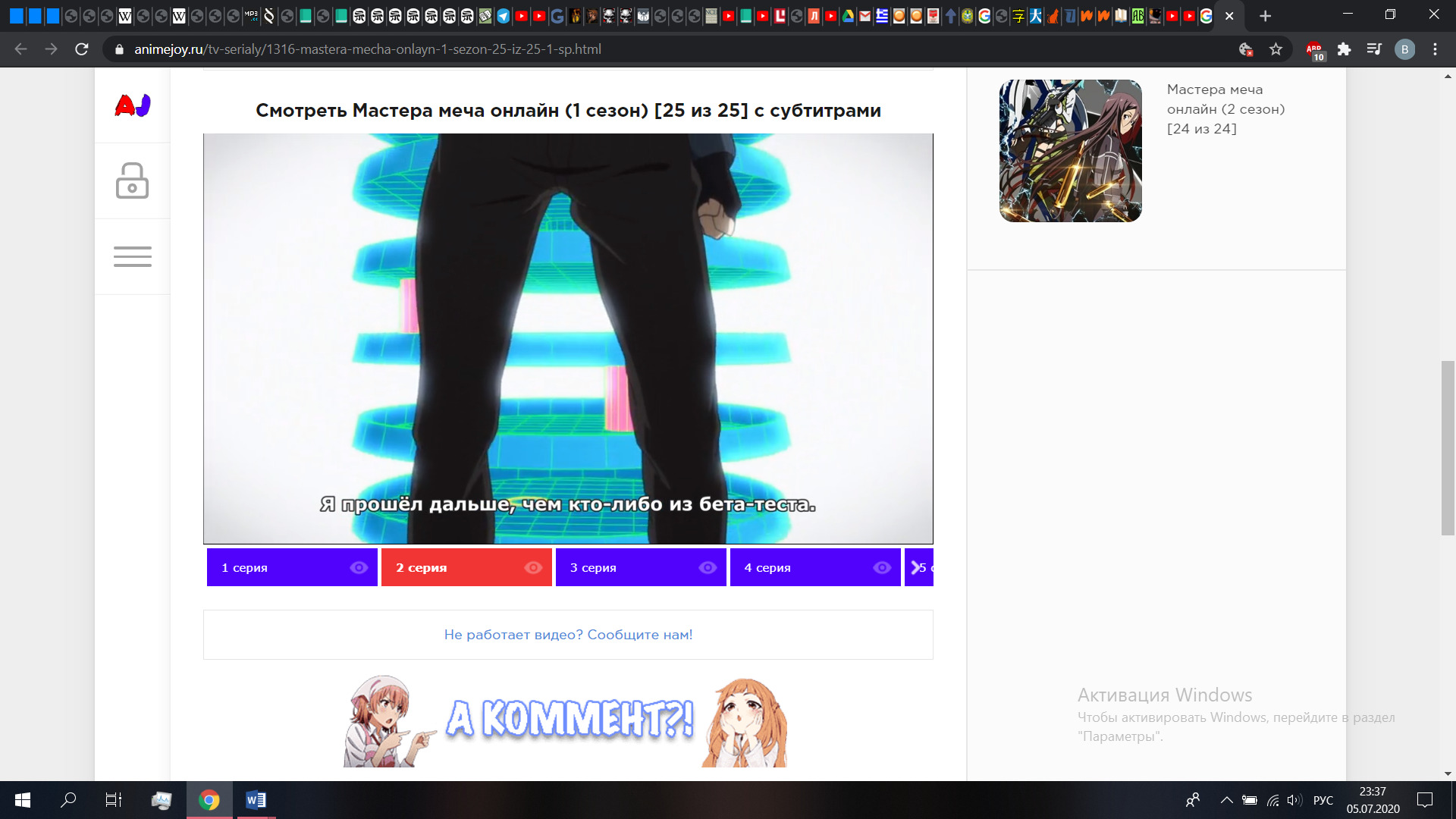Reload the page
The width and height of the screenshot is (1456, 819).
coord(82,49)
